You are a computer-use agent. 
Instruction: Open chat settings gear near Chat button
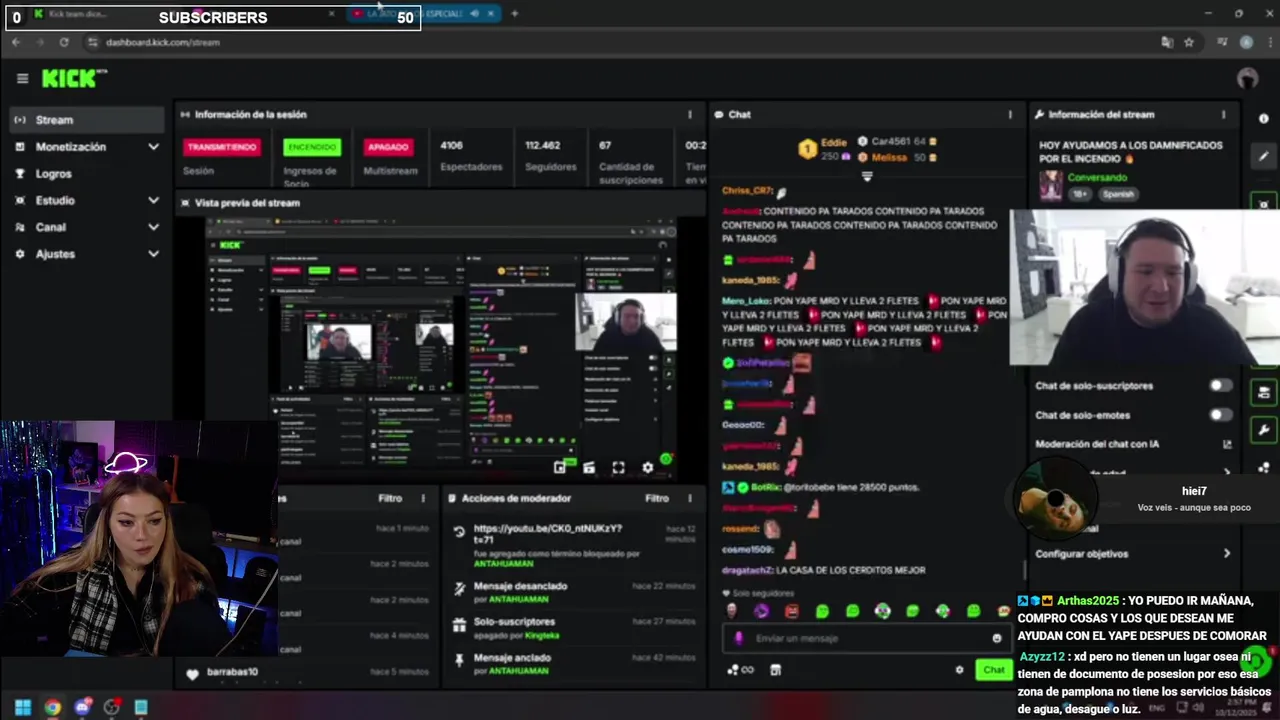(960, 670)
